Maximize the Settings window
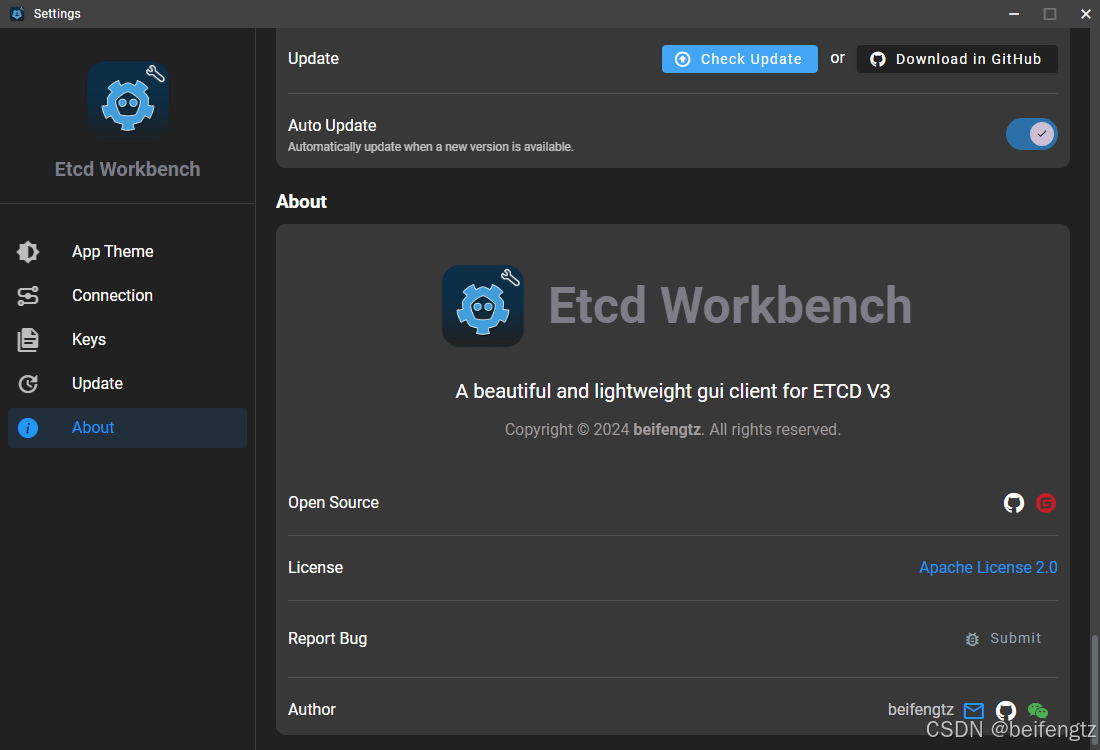Screen dimensions: 1100x750 1049,14
